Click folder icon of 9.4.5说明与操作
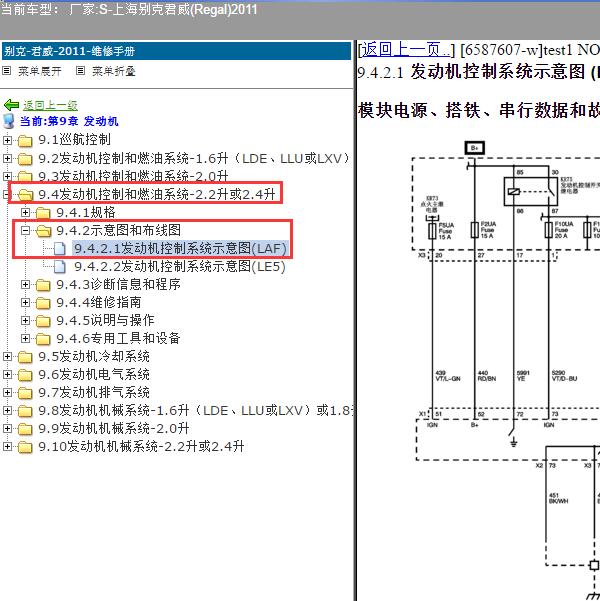This screenshot has height=601, width=600. tap(43, 321)
